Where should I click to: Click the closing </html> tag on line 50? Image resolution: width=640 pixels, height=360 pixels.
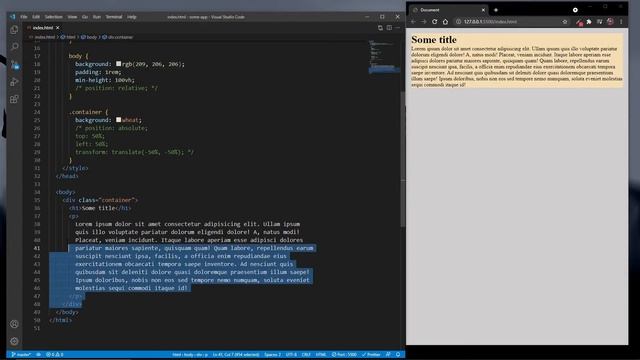60,320
